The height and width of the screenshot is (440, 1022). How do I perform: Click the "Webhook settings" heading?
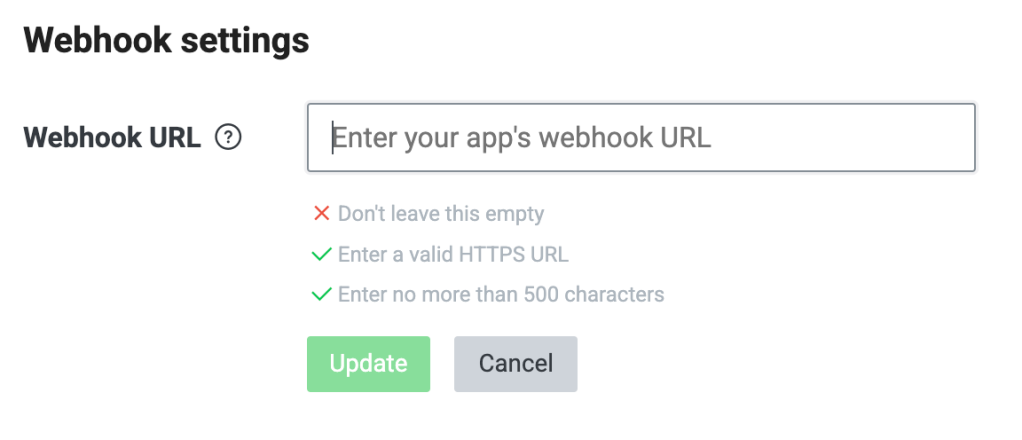166,42
